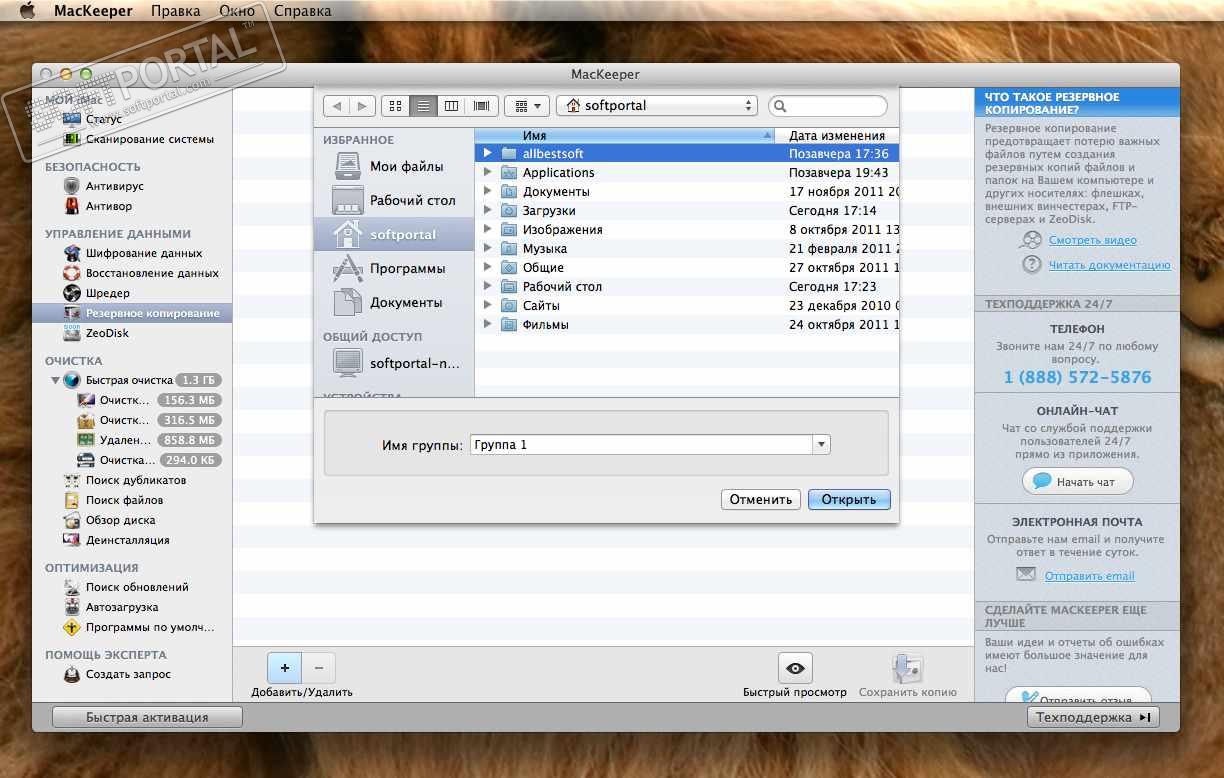Select Рабочий стол in dialog favorites
Screen dimensions: 1224x778
click(x=394, y=200)
